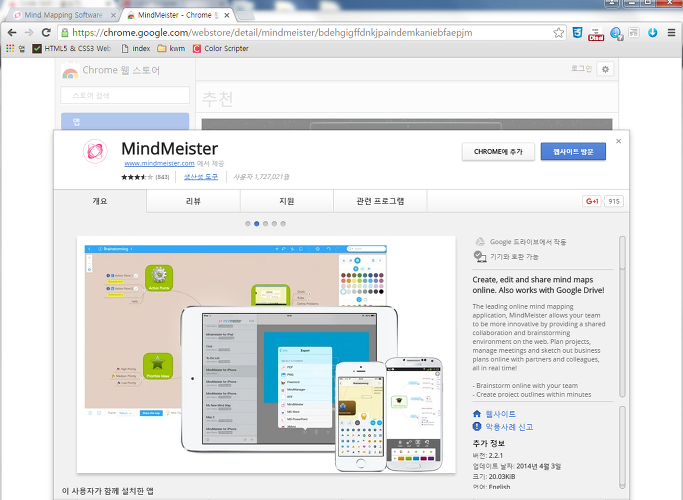683x500 pixels.
Task: Click the 앱 category in store sidebar
Action: (125, 122)
